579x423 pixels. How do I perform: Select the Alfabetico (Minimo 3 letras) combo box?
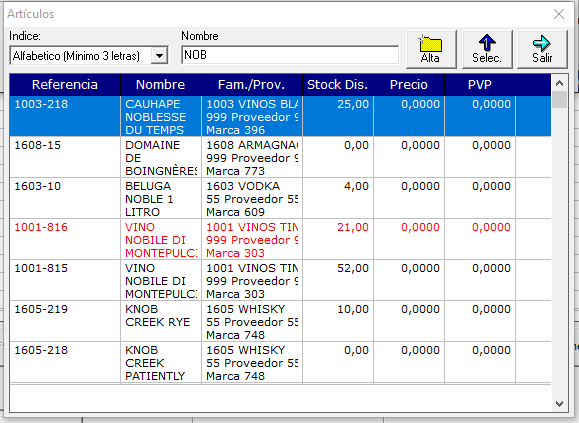89,56
